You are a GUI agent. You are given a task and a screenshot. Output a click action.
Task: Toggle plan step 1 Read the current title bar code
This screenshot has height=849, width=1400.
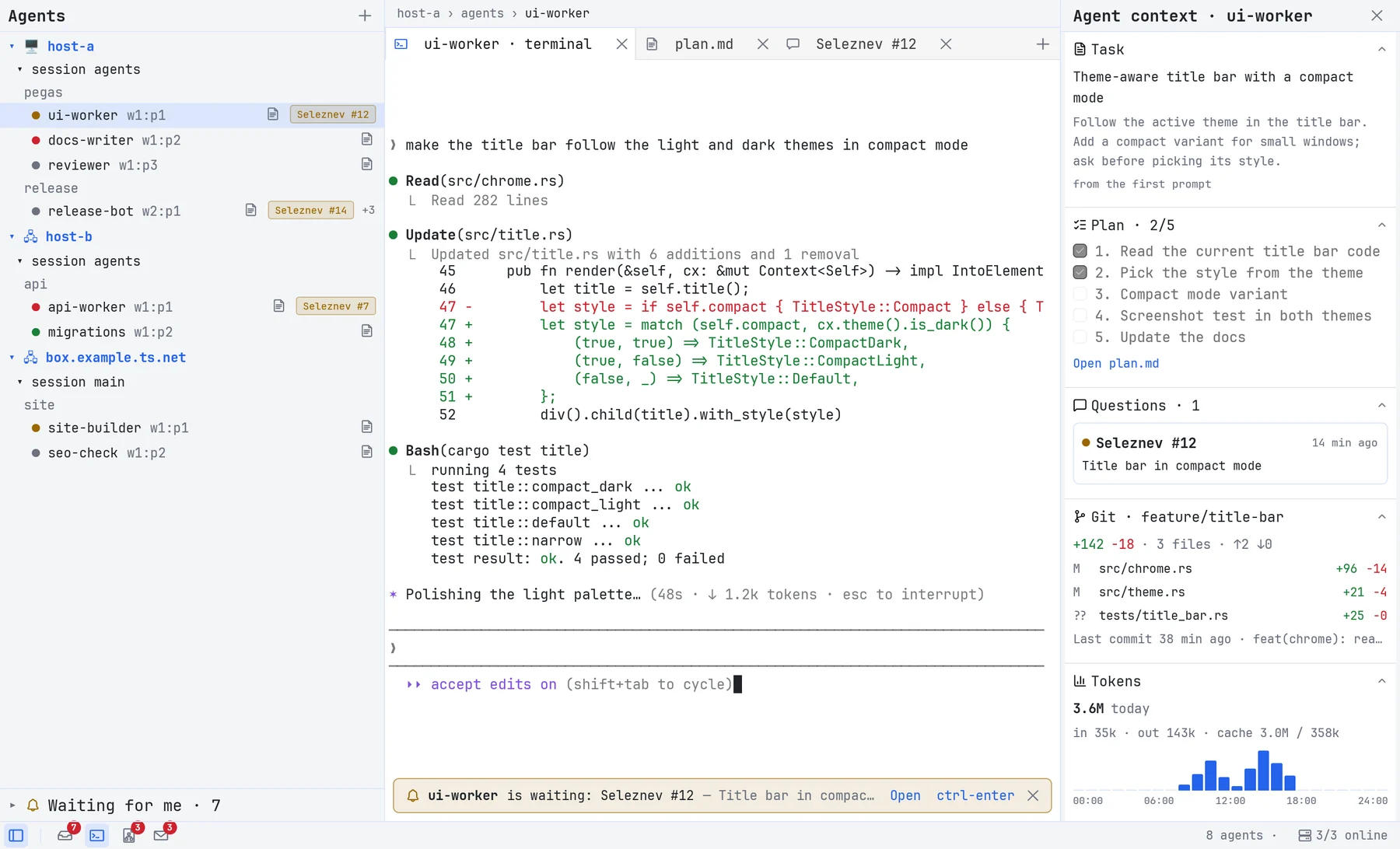click(1080, 251)
